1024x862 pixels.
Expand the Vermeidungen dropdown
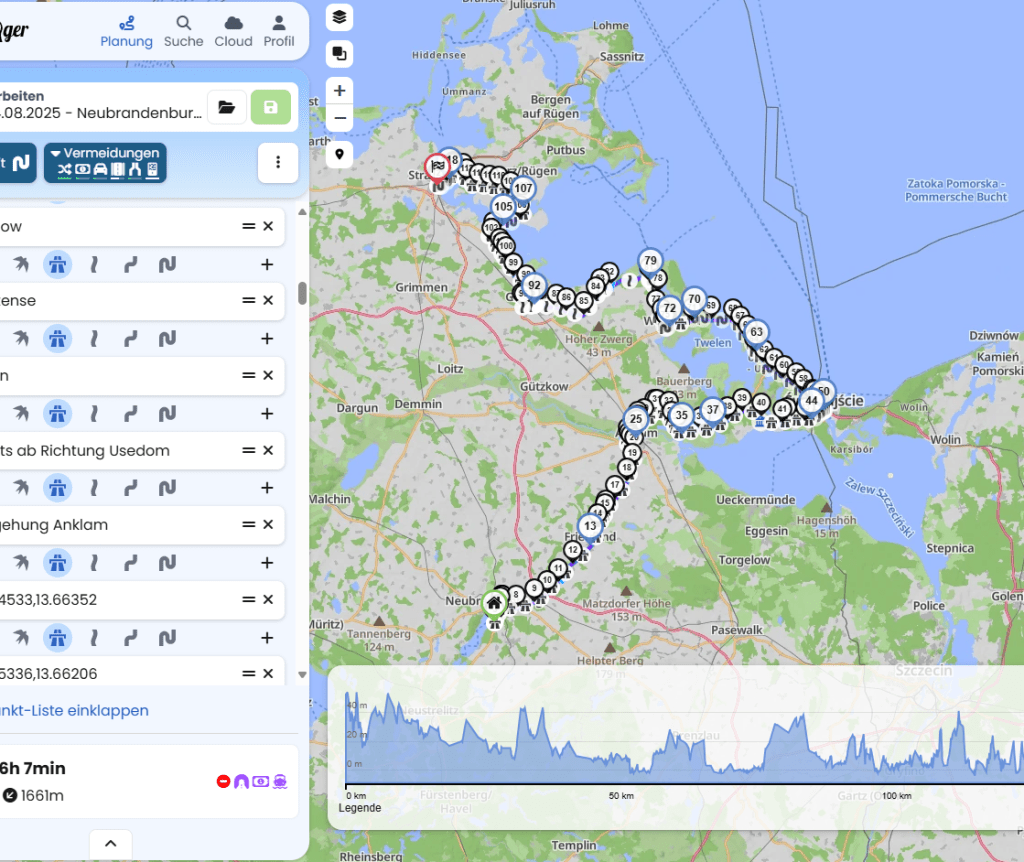tap(105, 162)
